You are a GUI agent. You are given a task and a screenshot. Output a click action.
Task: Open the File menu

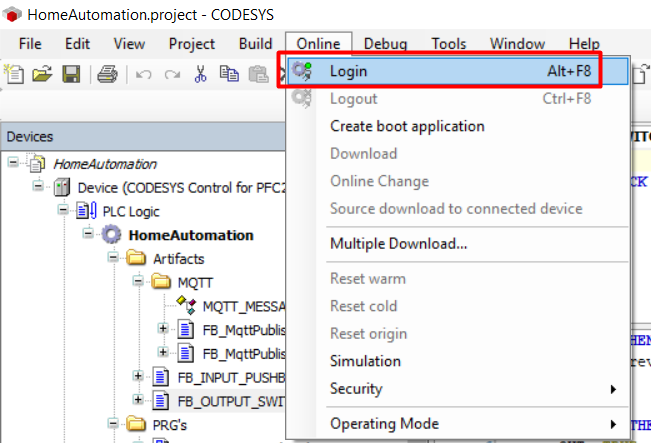[x=30, y=44]
